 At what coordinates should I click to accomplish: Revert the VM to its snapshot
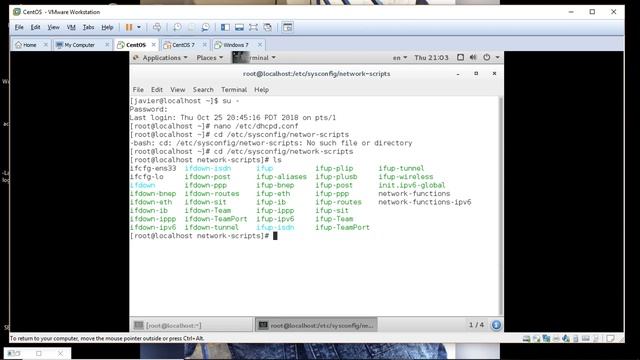pyautogui.click(x=191, y=27)
